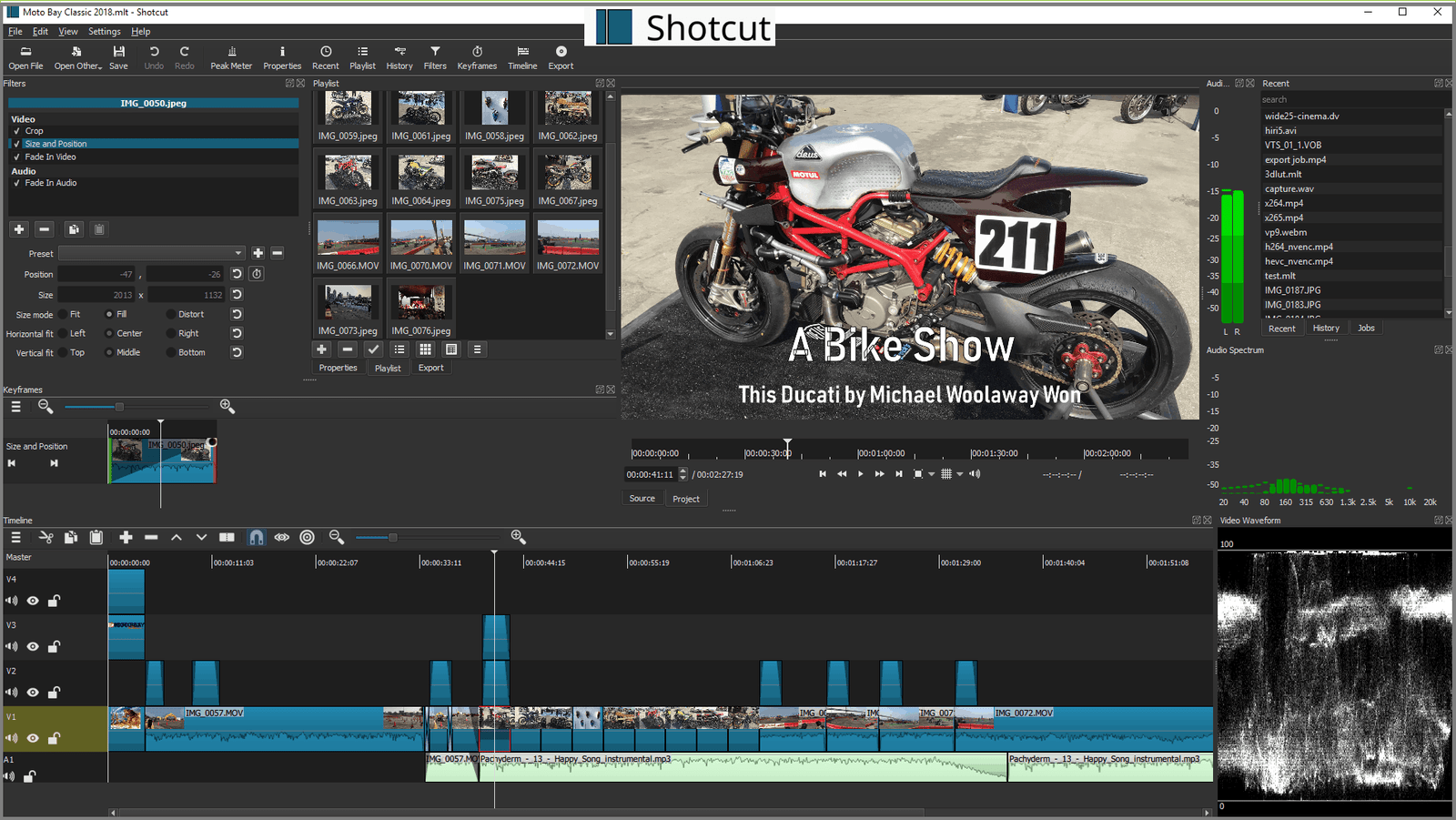Viewport: 1456px width, 820px height.
Task: Select Bottom vertical fit radio
Action: click(x=170, y=353)
